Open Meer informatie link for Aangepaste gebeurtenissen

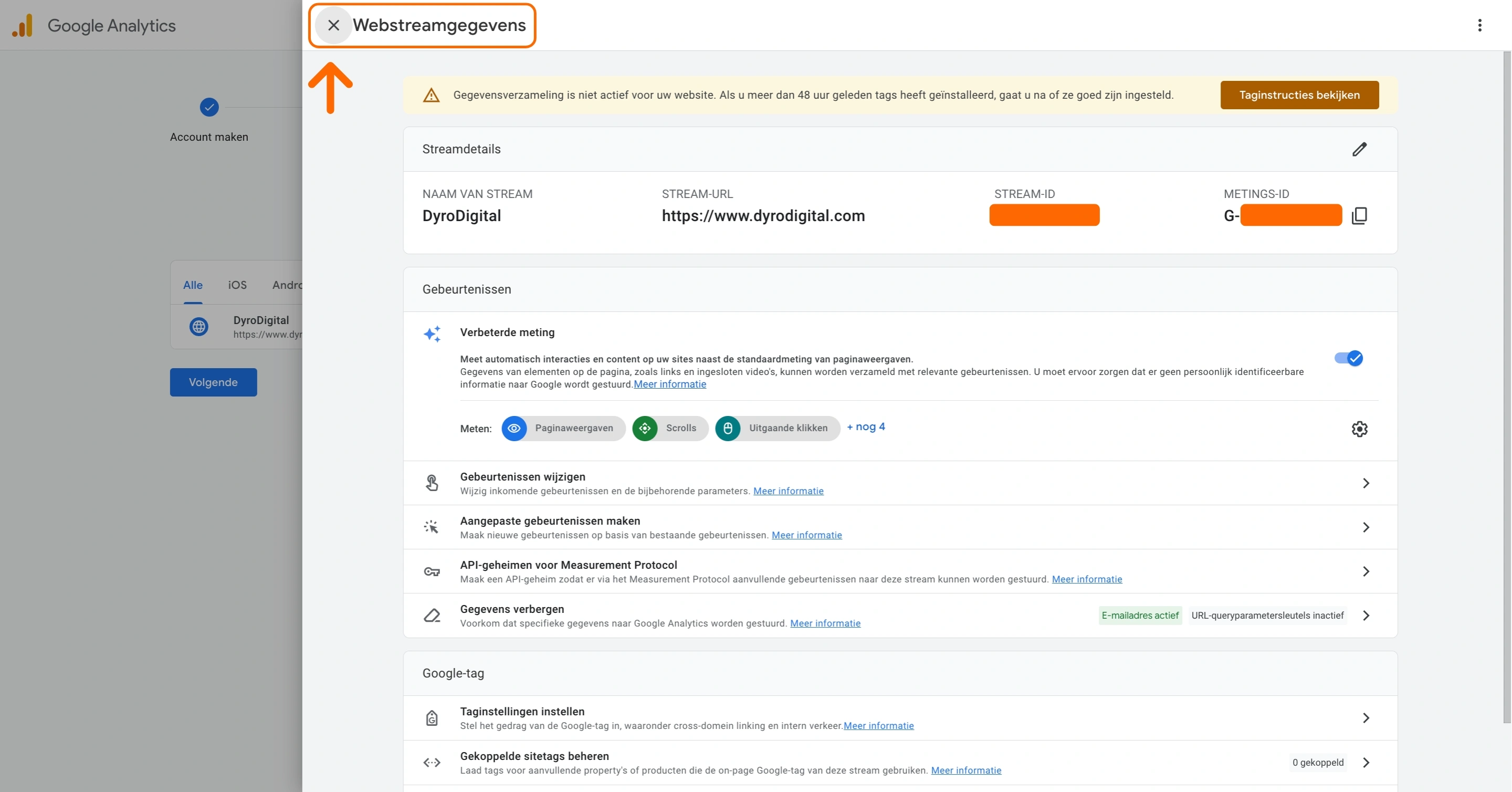click(x=806, y=535)
